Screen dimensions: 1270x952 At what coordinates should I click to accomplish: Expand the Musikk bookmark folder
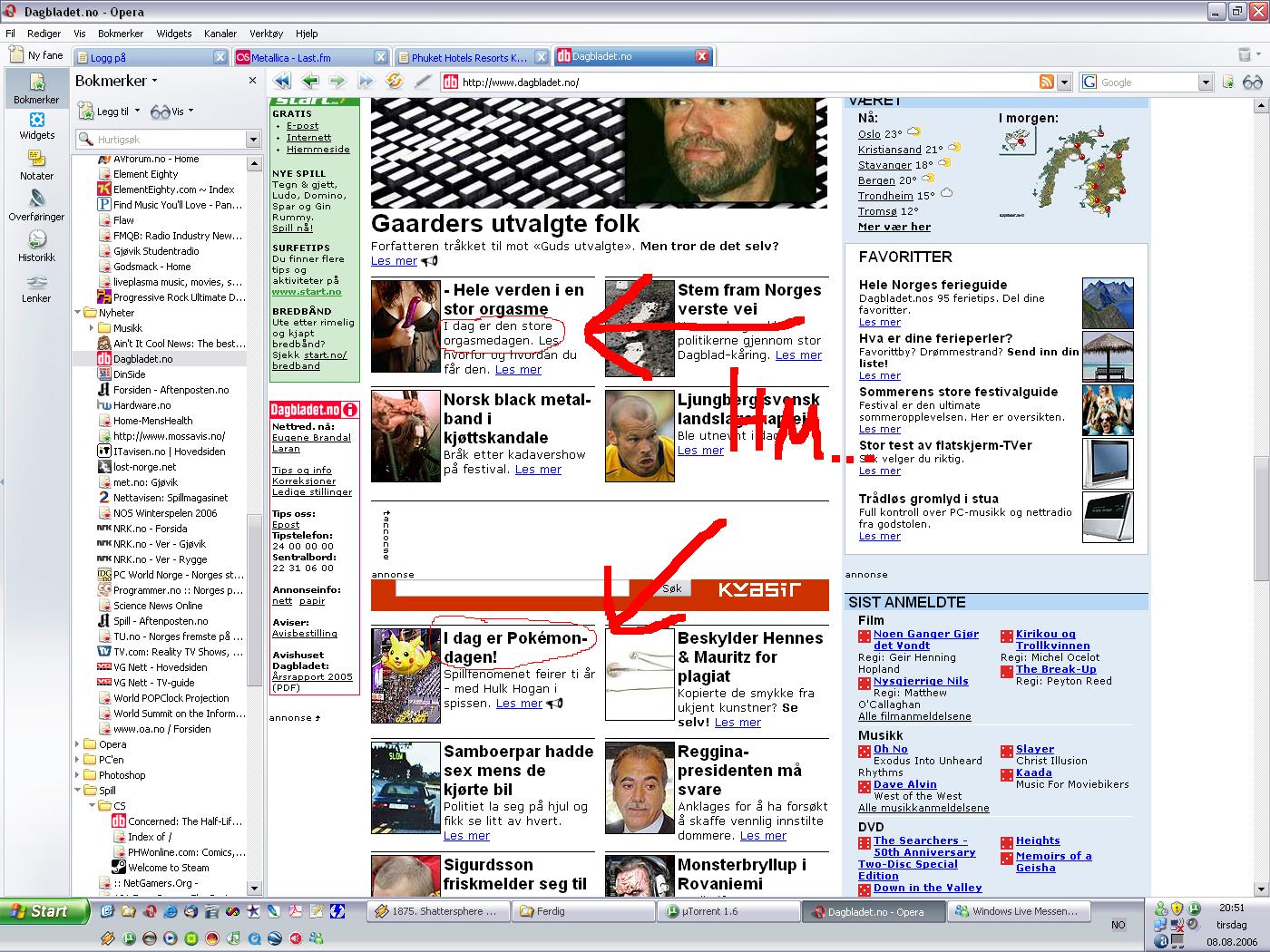point(93,328)
